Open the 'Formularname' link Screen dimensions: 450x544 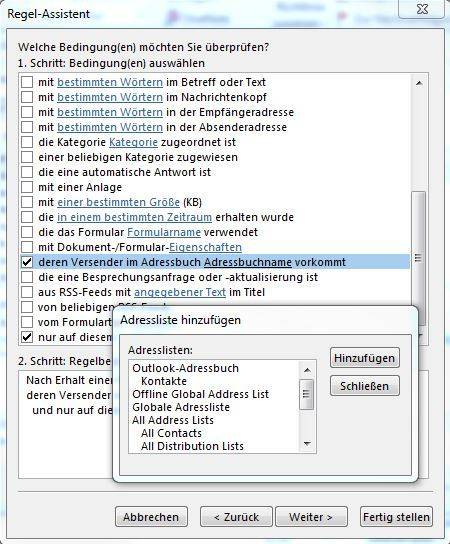click(164, 232)
